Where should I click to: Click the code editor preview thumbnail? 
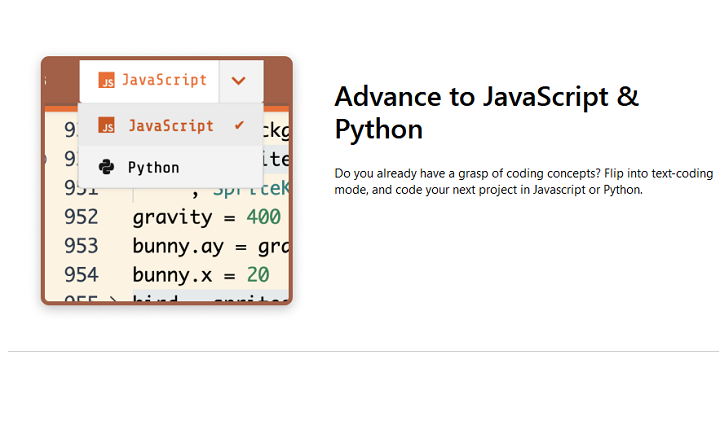coord(167,180)
